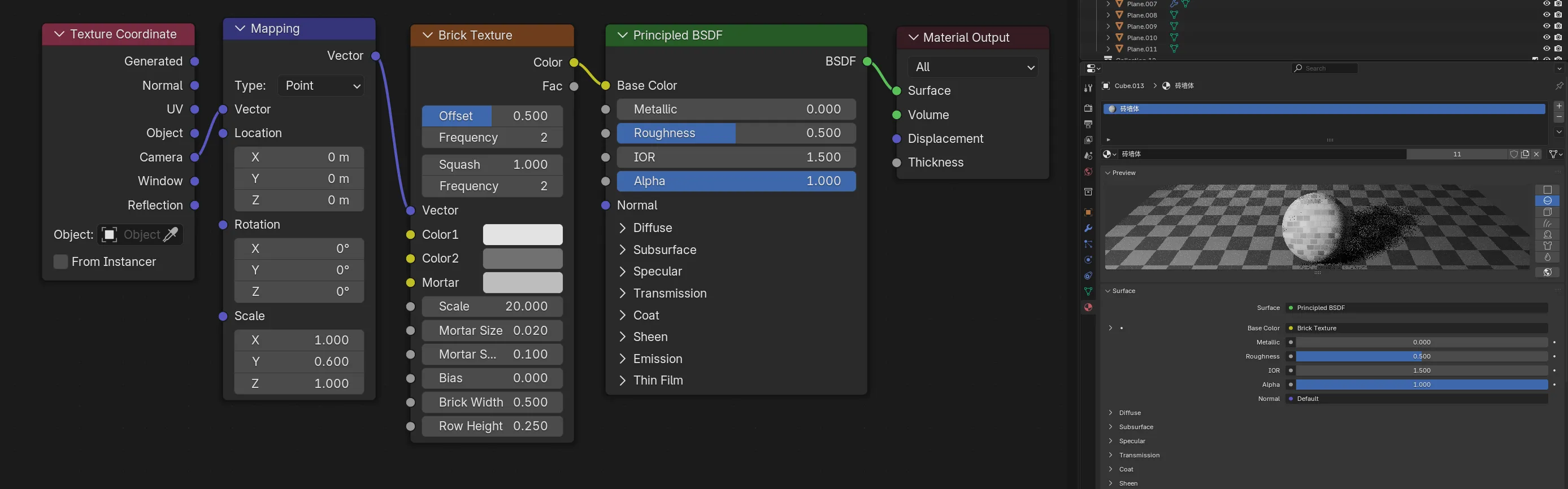Open the Scene properties tab

pyautogui.click(x=1088, y=156)
